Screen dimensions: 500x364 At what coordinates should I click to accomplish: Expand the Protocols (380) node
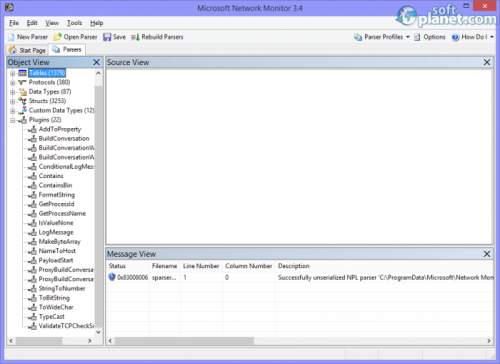point(13,83)
